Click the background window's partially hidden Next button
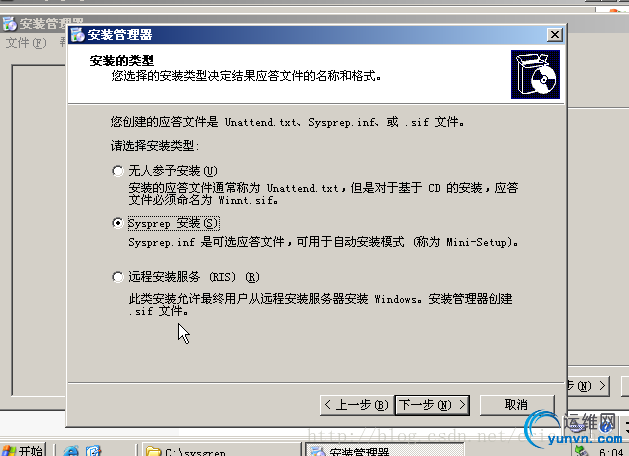 tap(588, 386)
